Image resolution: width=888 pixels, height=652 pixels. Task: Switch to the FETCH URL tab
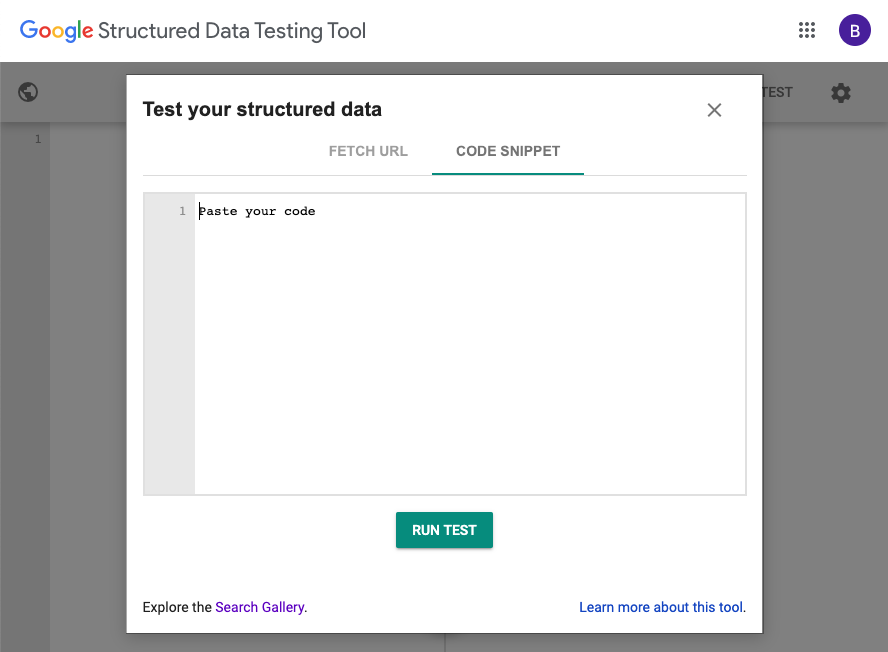[368, 151]
